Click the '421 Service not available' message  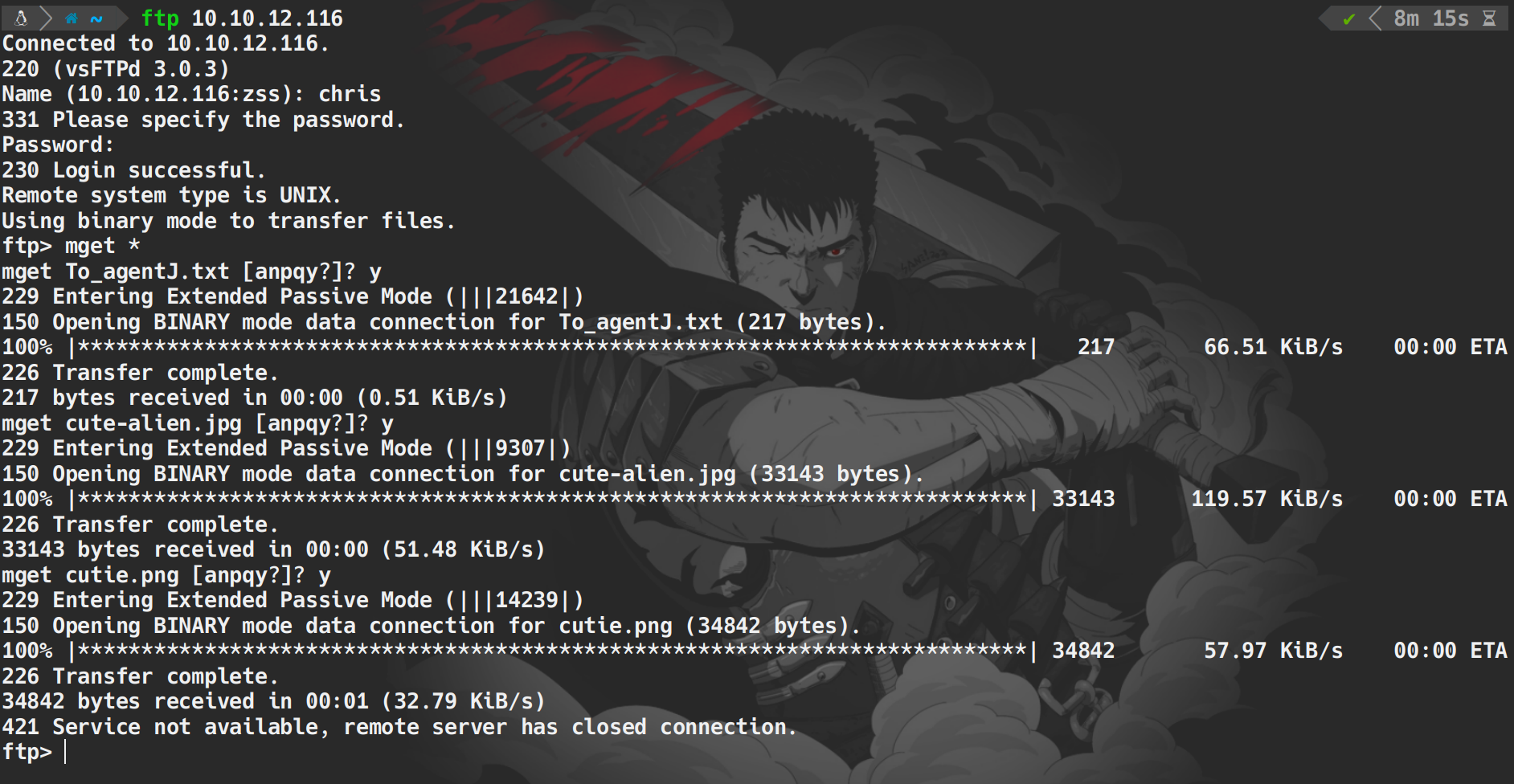399,727
